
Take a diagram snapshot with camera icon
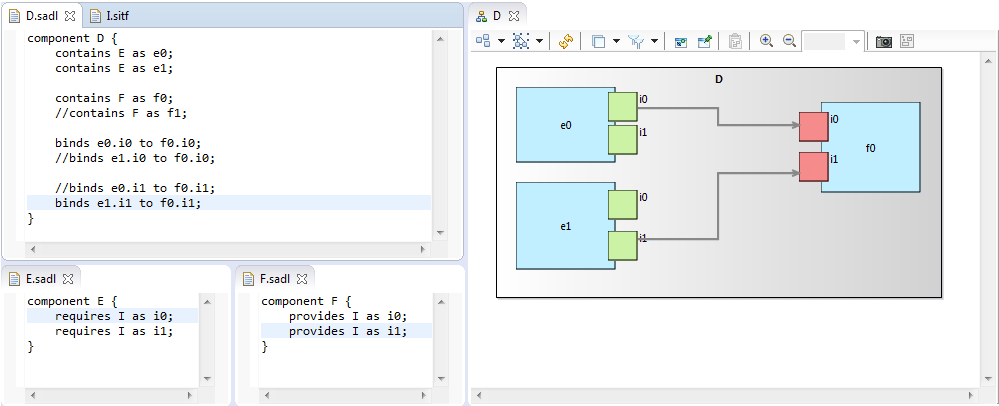point(884,41)
